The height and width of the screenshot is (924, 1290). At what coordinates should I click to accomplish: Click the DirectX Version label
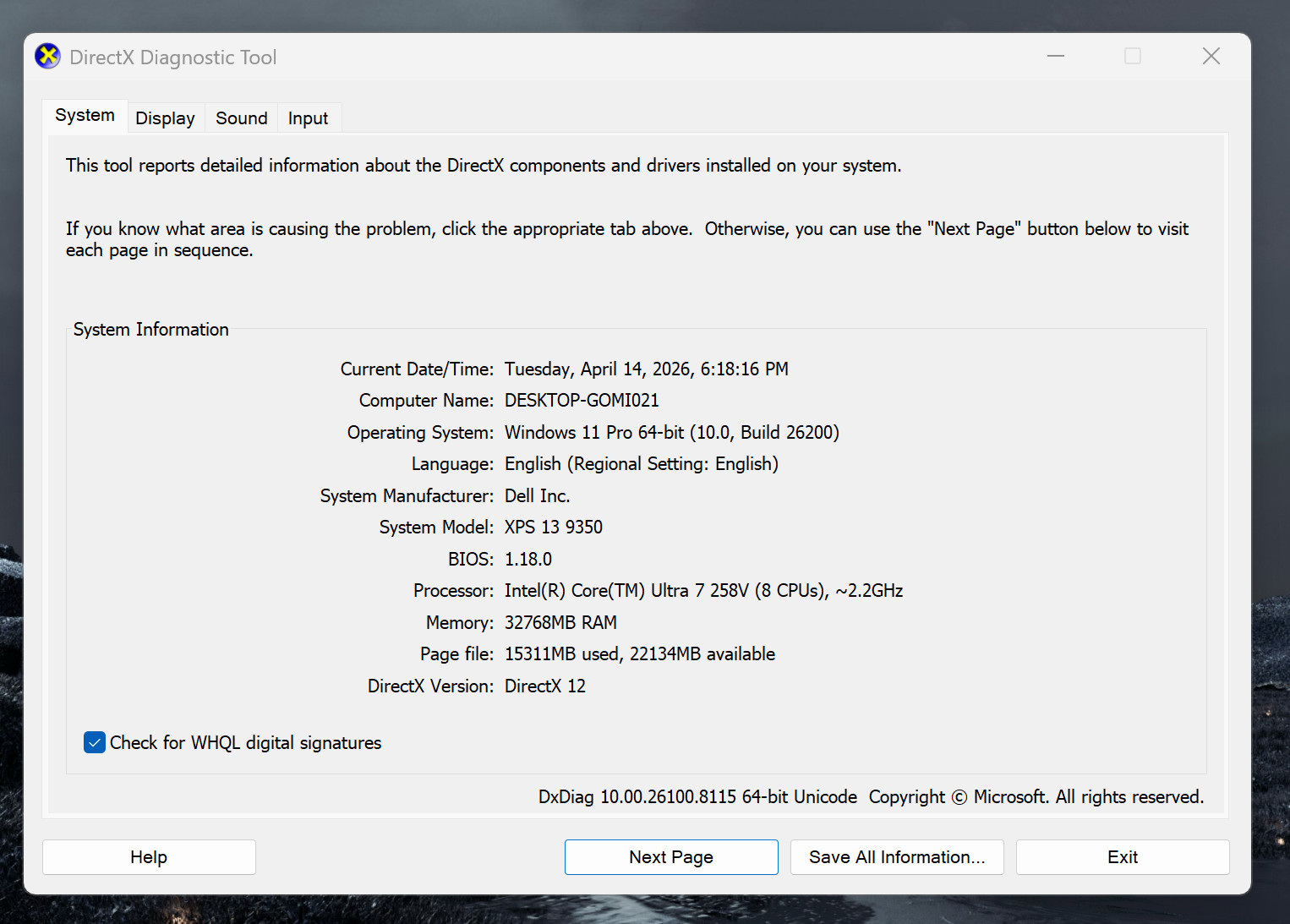(x=430, y=686)
